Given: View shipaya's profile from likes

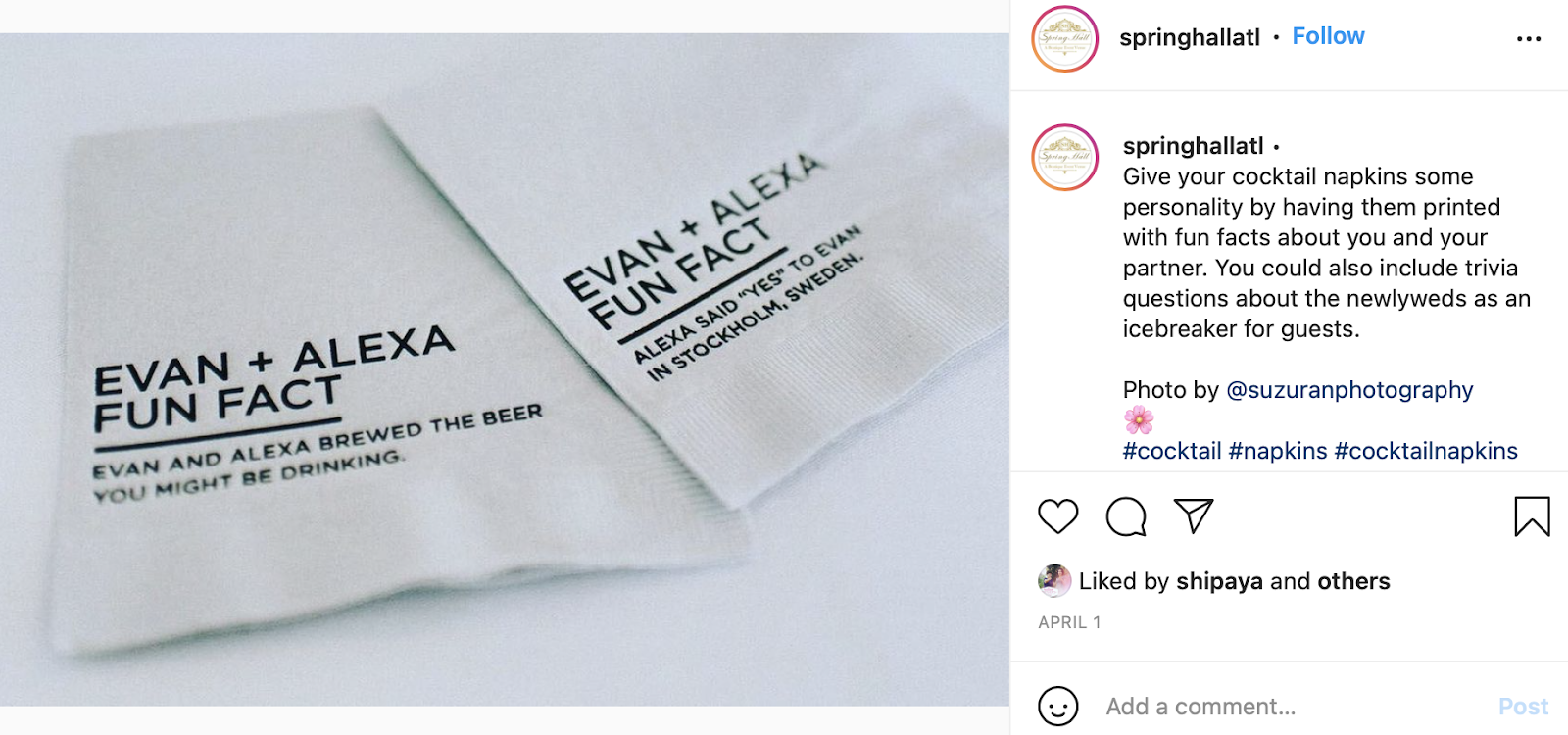Looking at the screenshot, I should tap(1219, 581).
